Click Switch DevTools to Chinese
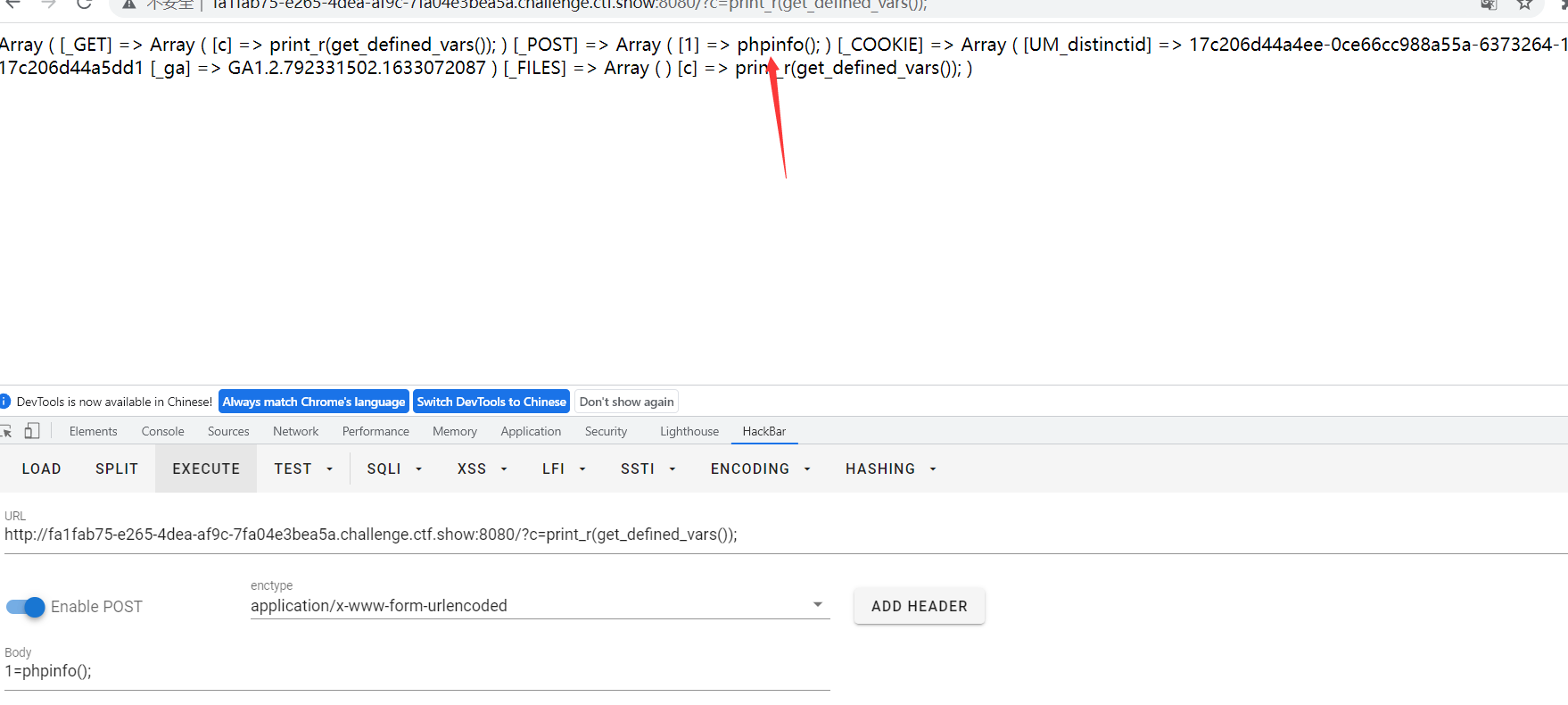This screenshot has width=1568, height=705. pos(491,402)
